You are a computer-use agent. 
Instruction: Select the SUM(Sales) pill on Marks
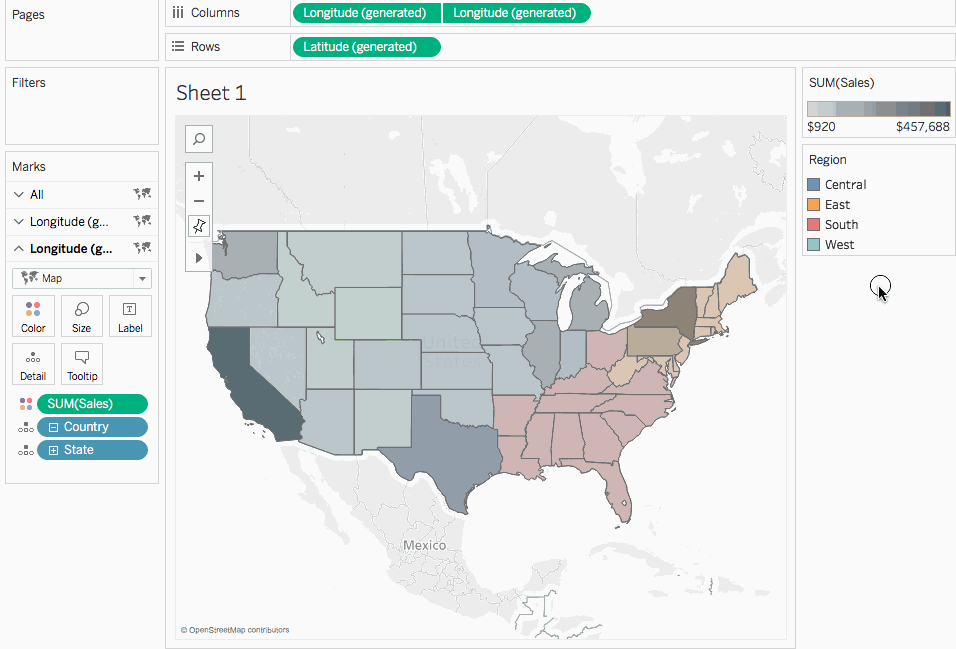pos(92,404)
